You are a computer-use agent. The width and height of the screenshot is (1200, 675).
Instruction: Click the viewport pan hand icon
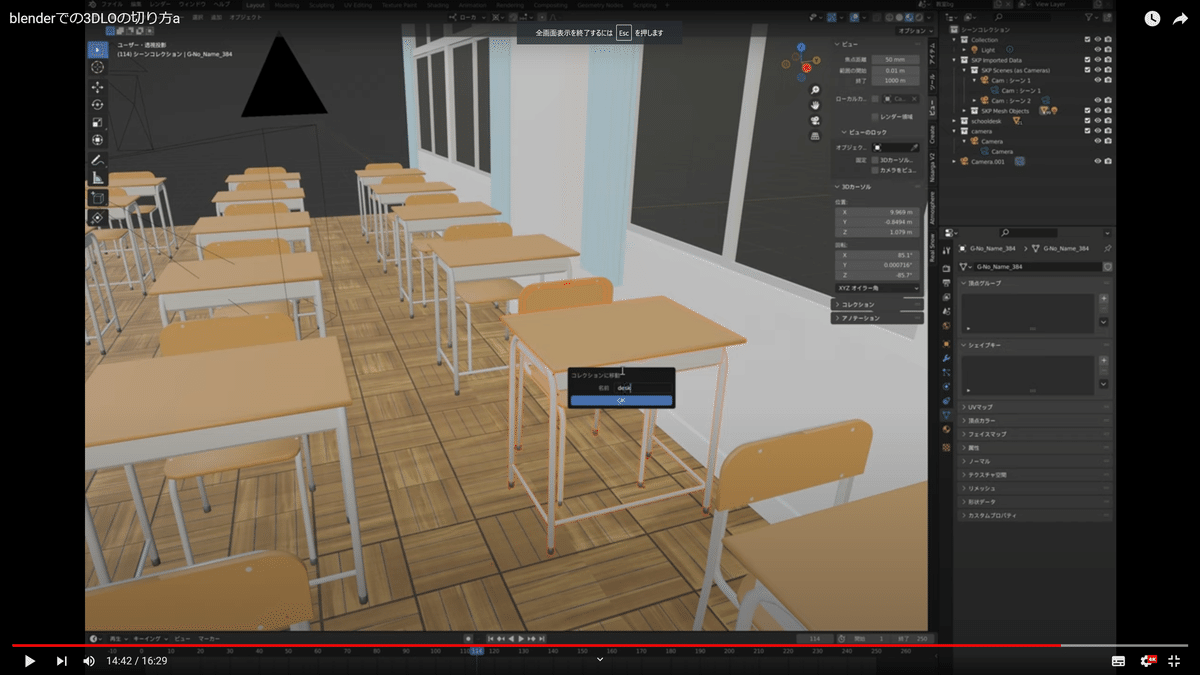click(815, 105)
